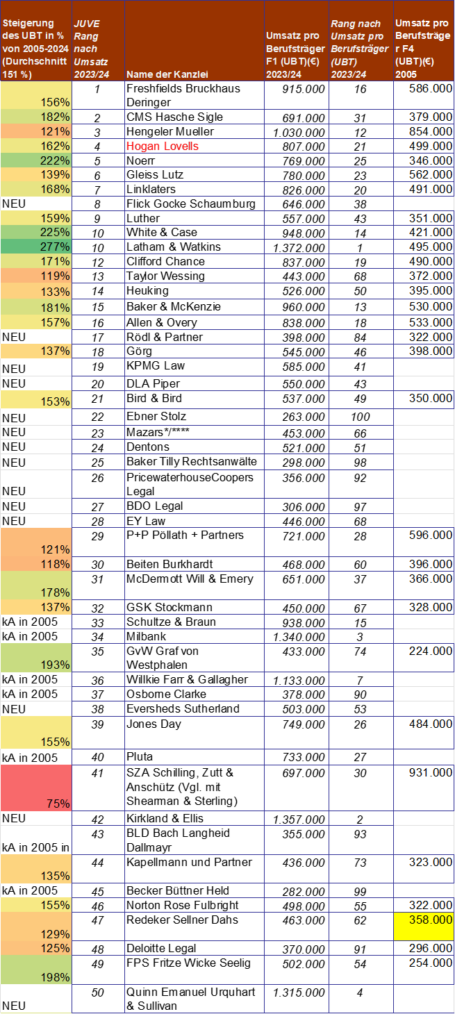Select the red 'Hogan Lovells' cell
Screen dimensions: 455x1014
tap(194, 146)
